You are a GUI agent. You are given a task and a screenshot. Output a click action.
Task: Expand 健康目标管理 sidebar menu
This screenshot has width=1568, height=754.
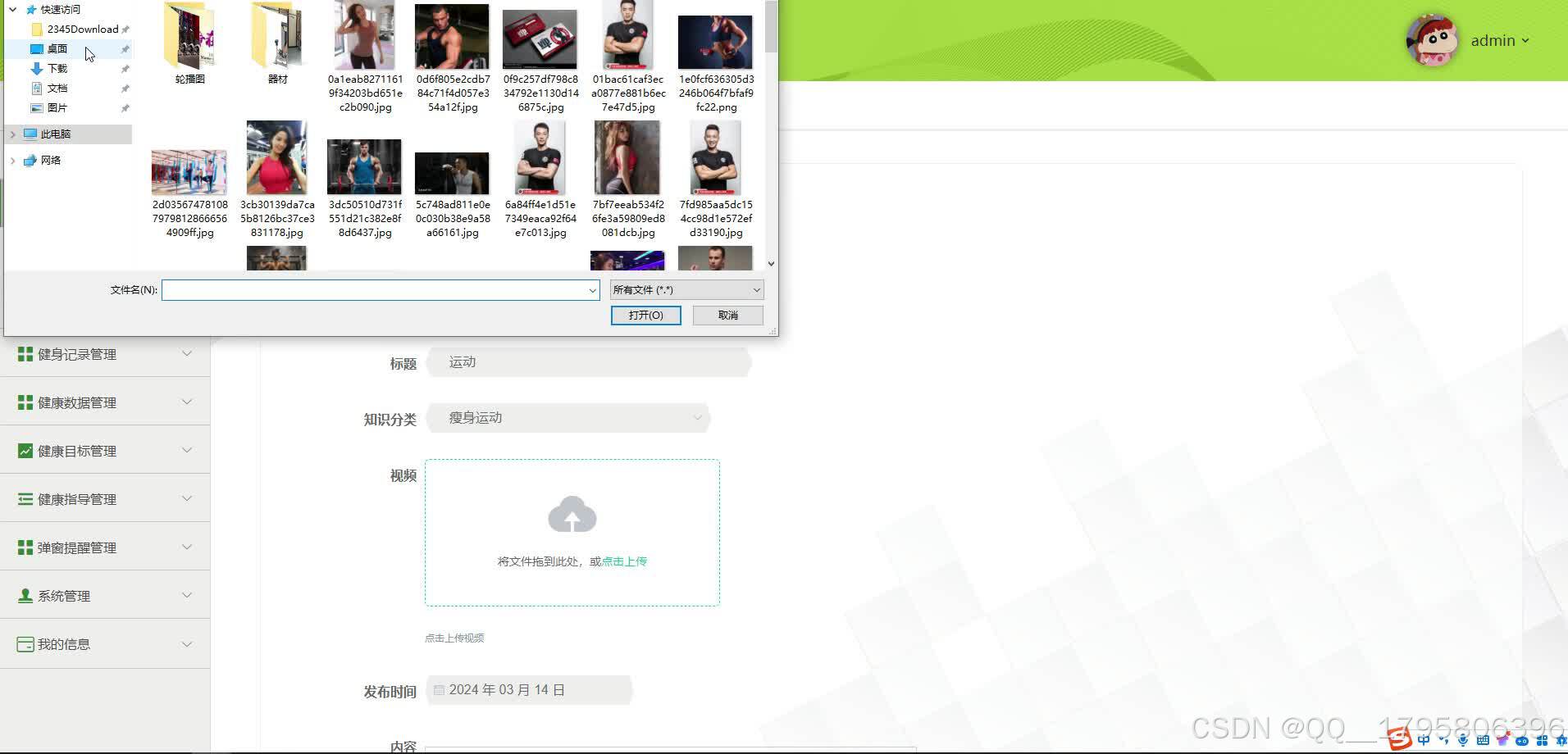[x=105, y=451]
